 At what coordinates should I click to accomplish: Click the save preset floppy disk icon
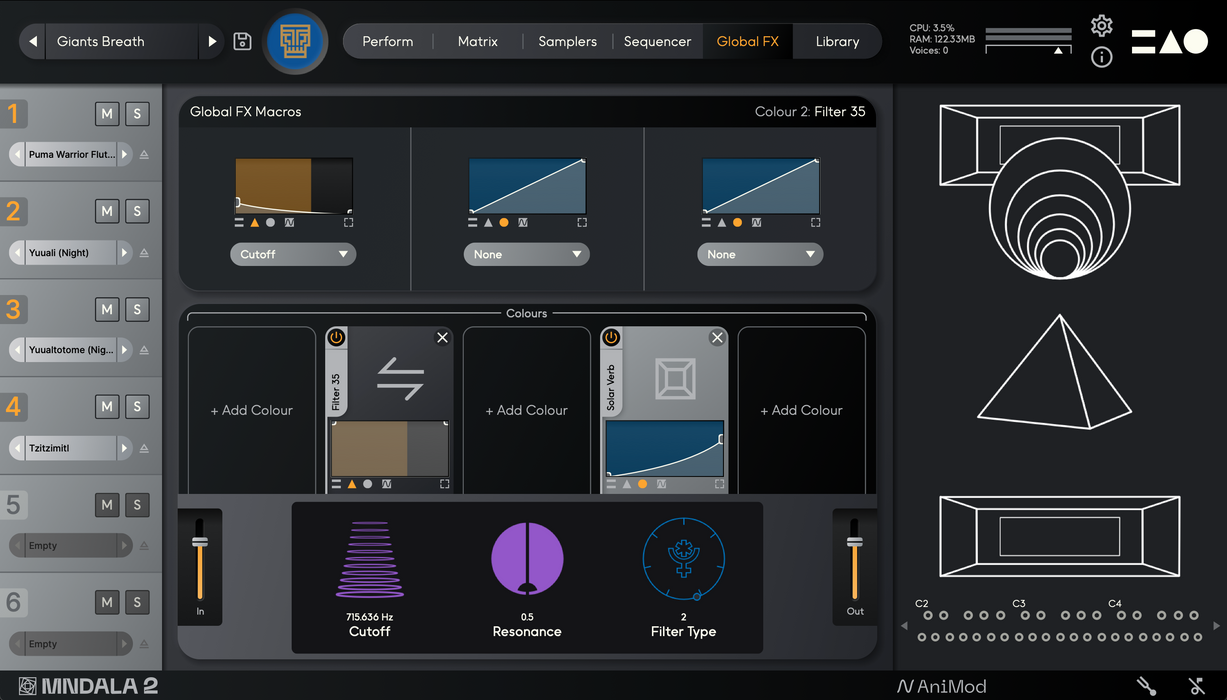[x=242, y=41]
